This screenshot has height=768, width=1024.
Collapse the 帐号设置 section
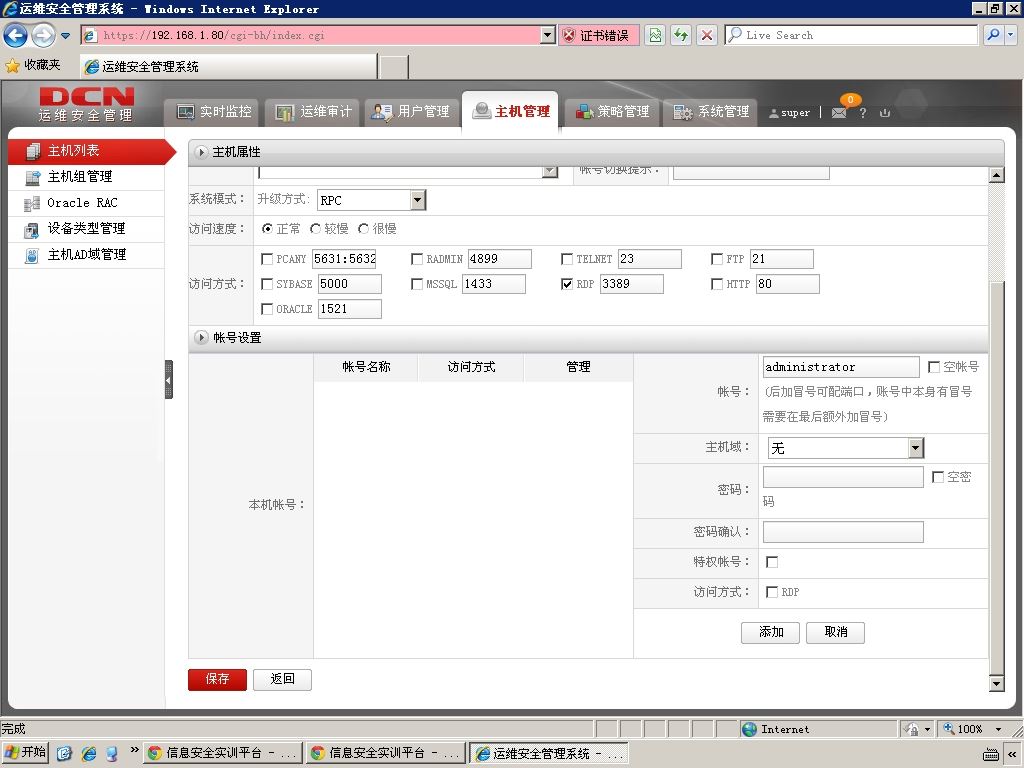(201, 338)
